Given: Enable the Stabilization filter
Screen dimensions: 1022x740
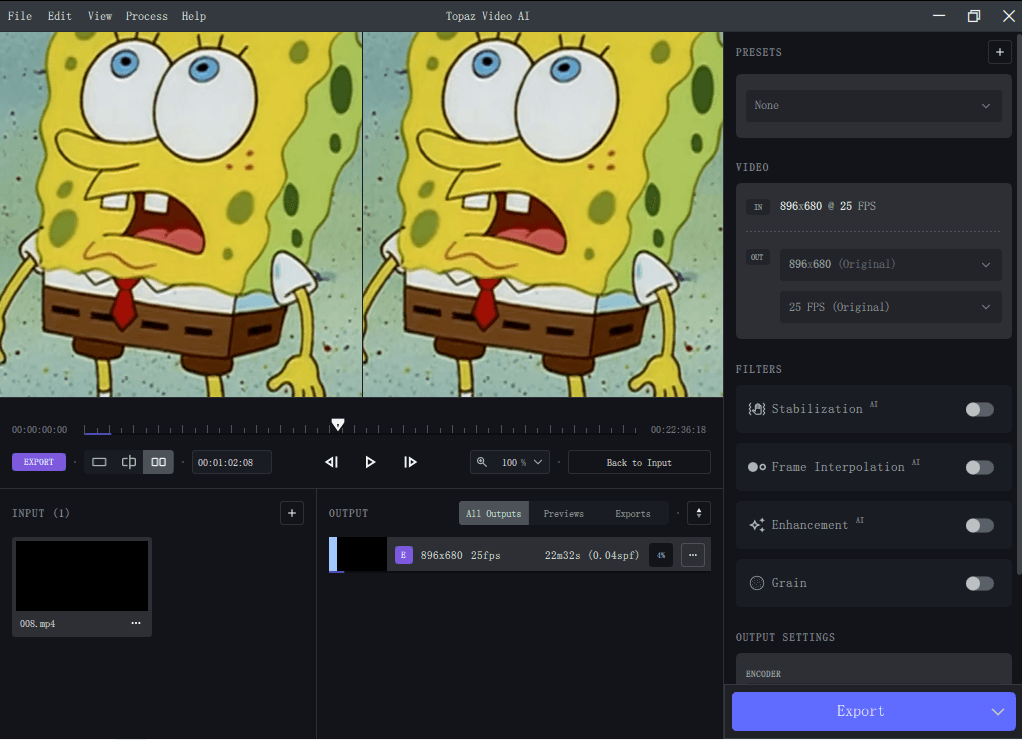Looking at the screenshot, I should pos(980,409).
